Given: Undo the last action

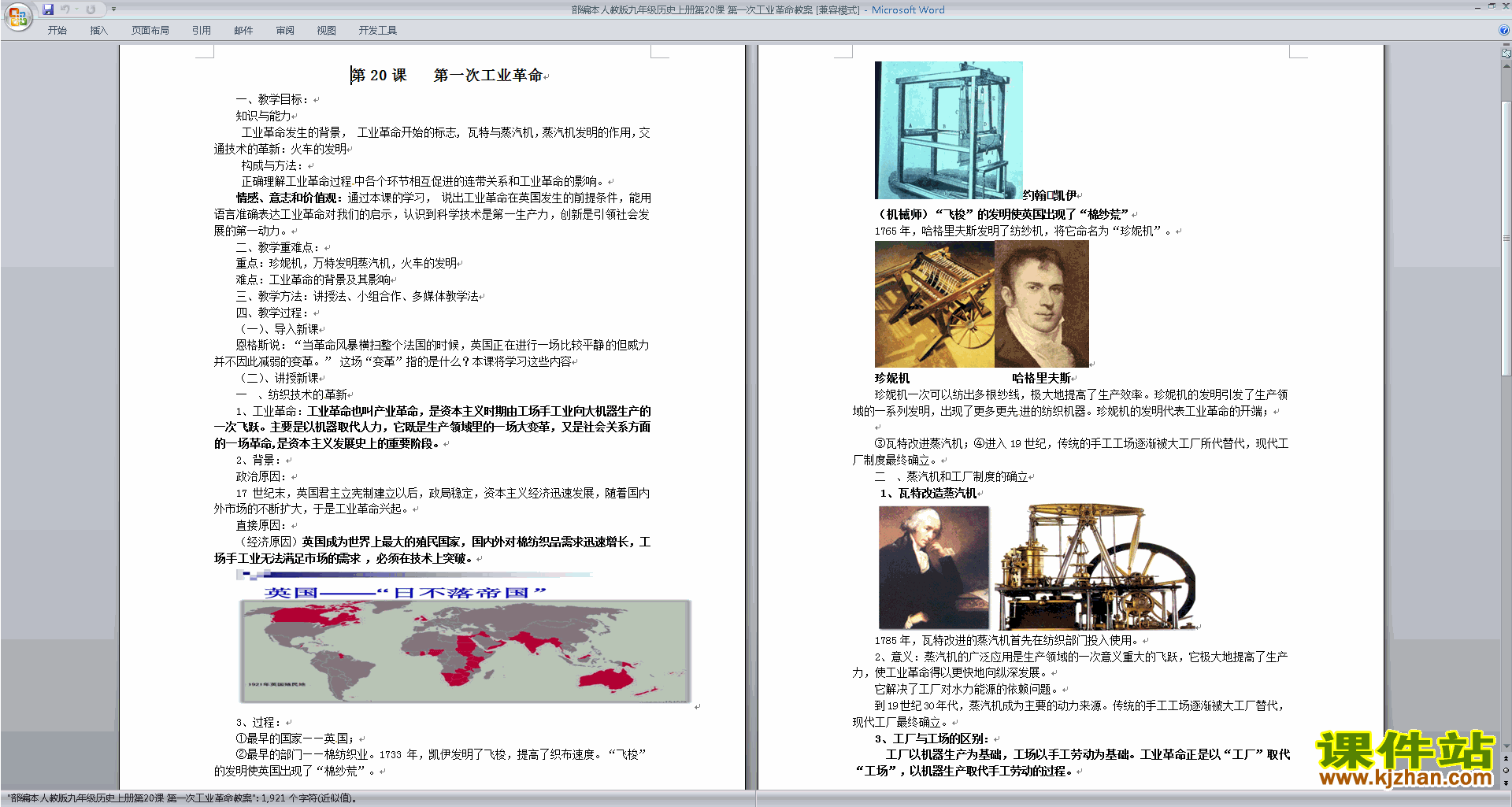Looking at the screenshot, I should coord(65,9).
